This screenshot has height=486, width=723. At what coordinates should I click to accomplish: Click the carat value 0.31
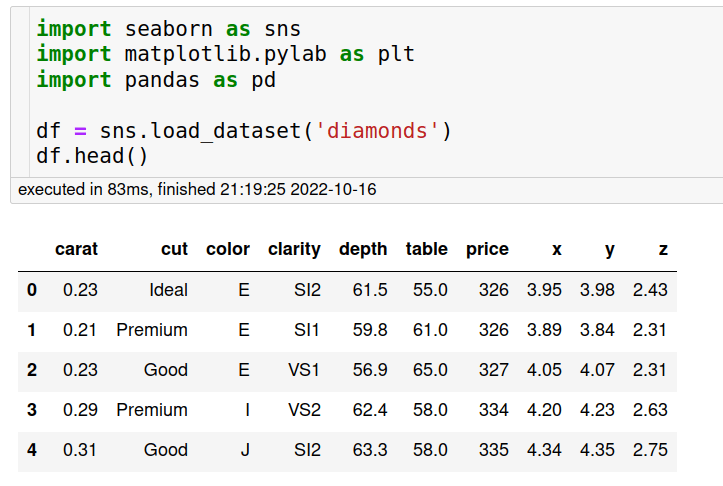coord(80,450)
